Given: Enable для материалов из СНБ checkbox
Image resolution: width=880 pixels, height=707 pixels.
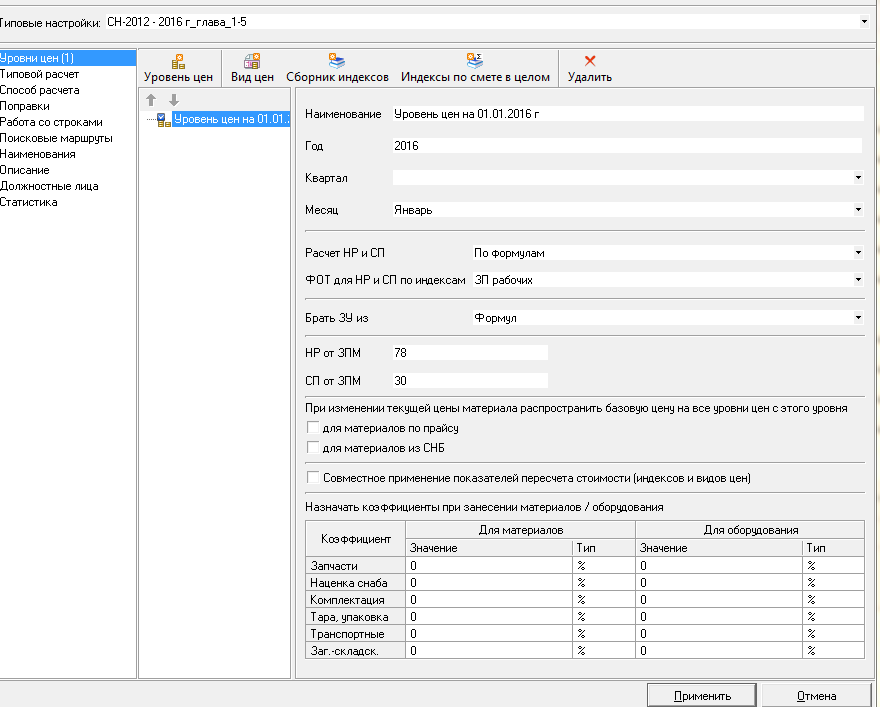Looking at the screenshot, I should 313,447.
